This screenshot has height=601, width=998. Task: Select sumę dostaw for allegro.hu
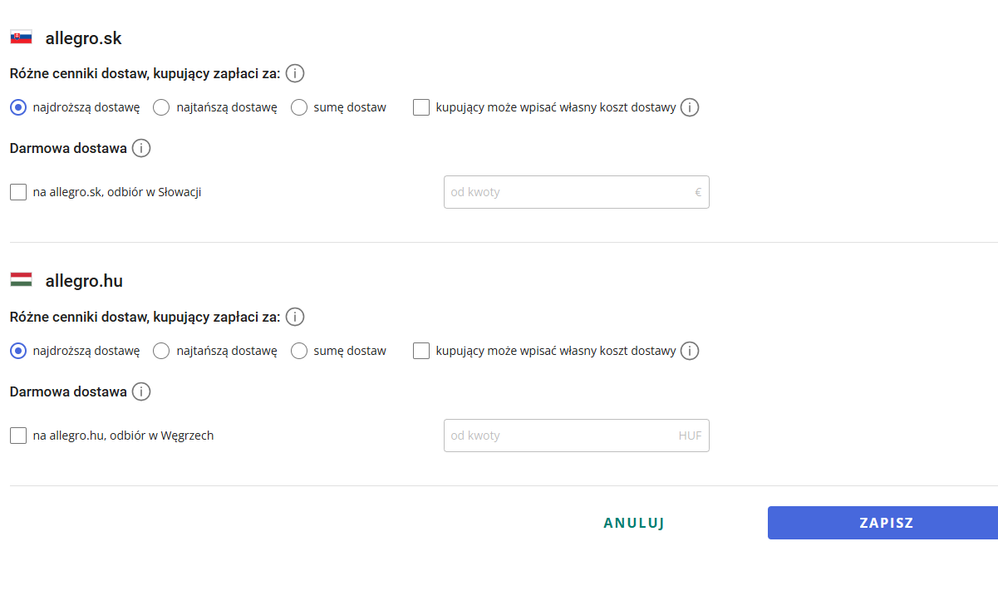pos(299,351)
